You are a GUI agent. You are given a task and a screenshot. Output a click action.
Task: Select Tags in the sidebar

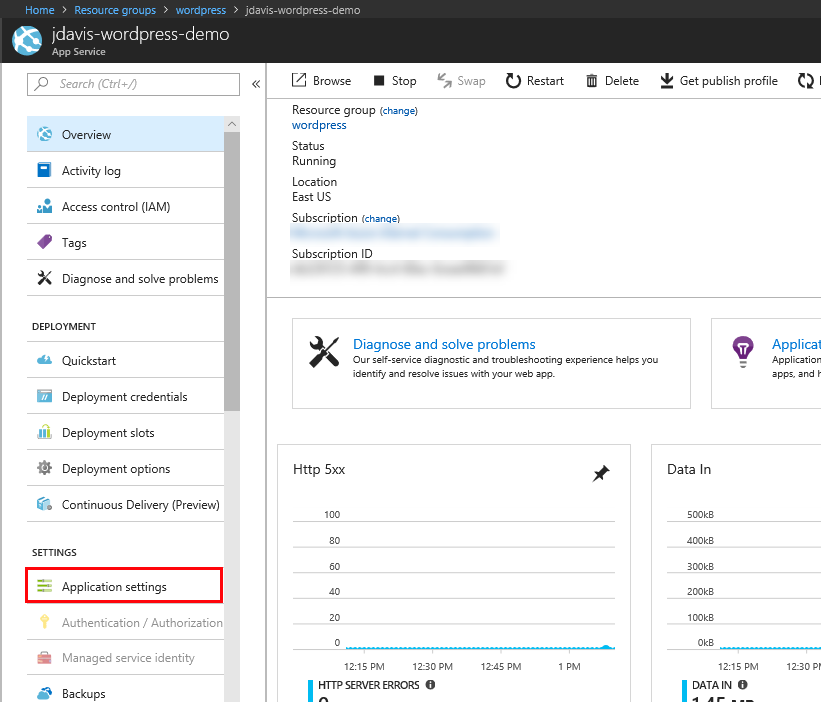coord(126,242)
